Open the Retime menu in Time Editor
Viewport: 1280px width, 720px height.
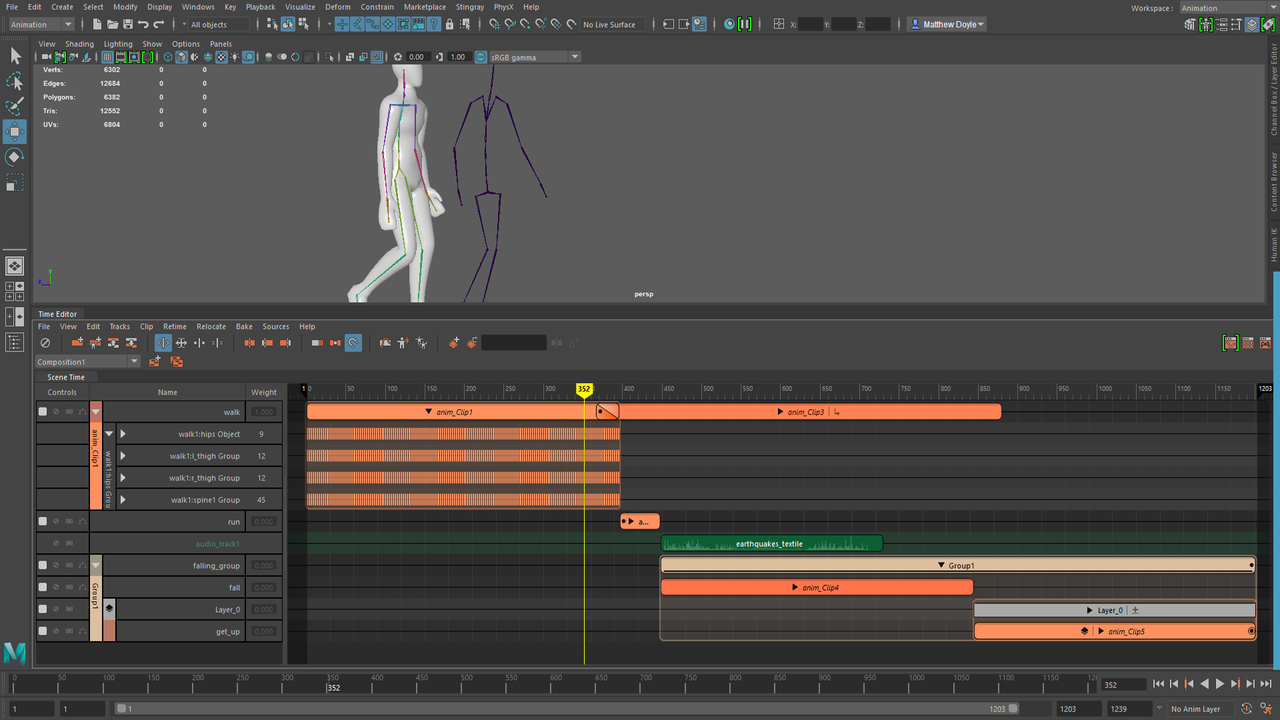(x=175, y=326)
